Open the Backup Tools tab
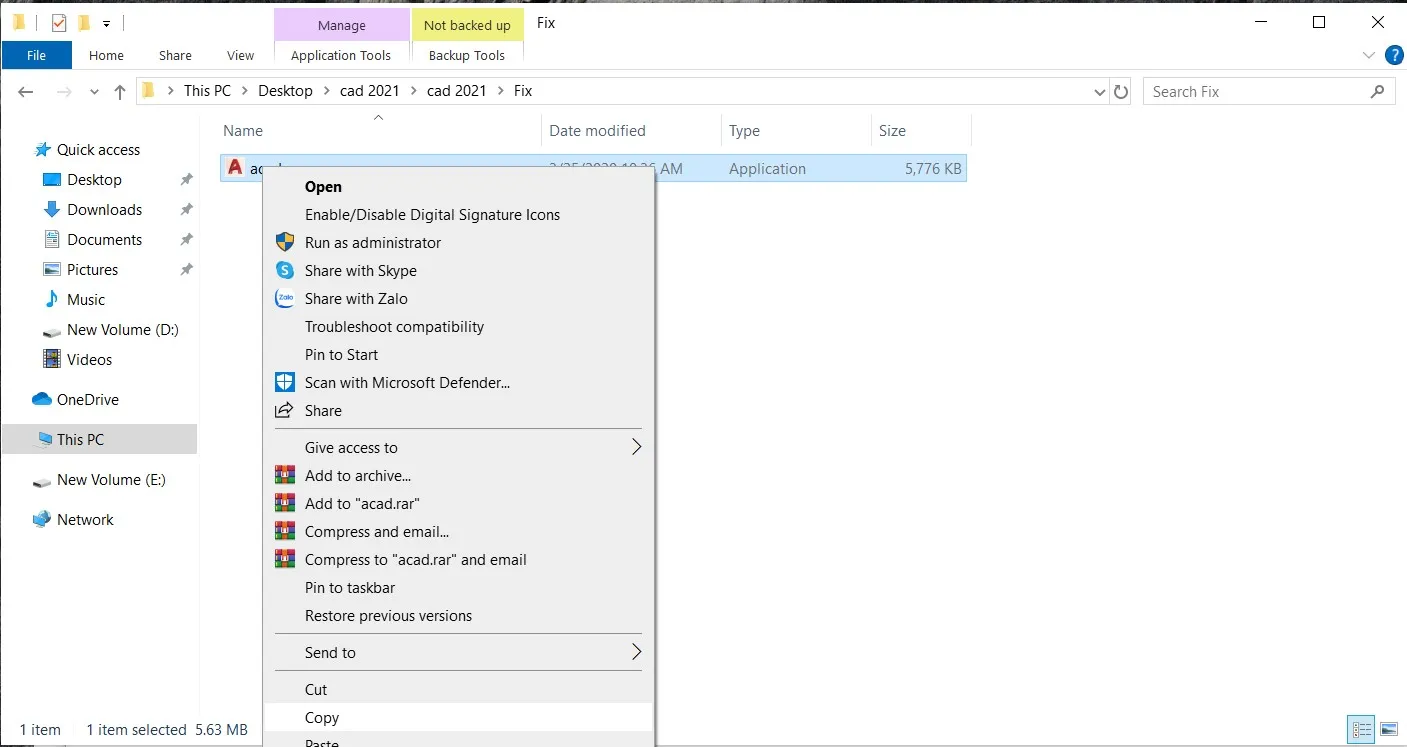Screen dimensions: 1407x747 pyautogui.click(x=467, y=55)
